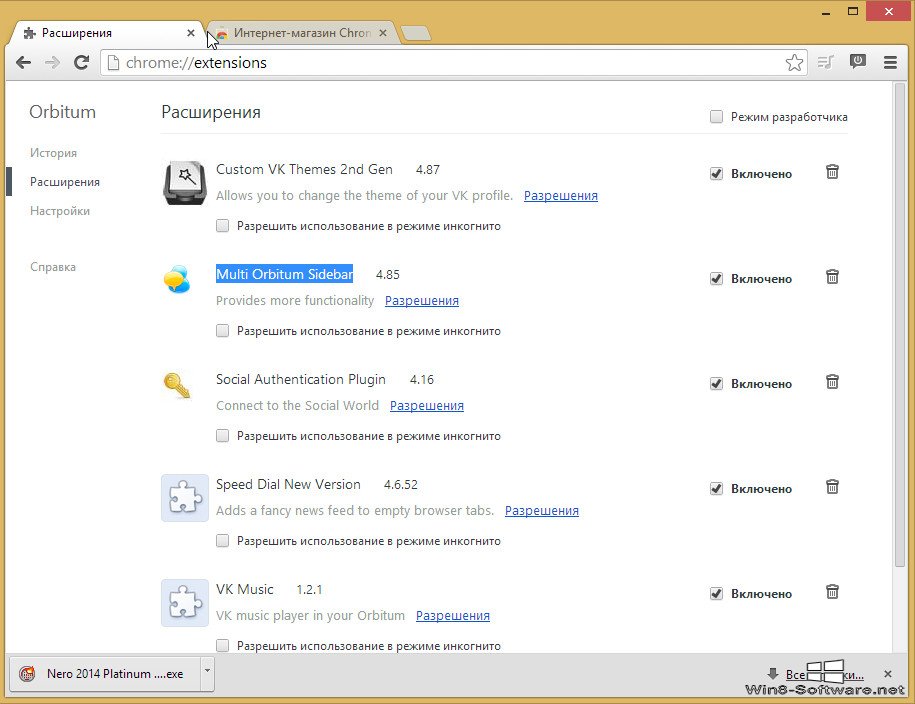Click version number 4.6.52
The image size is (915, 704).
[401, 485]
